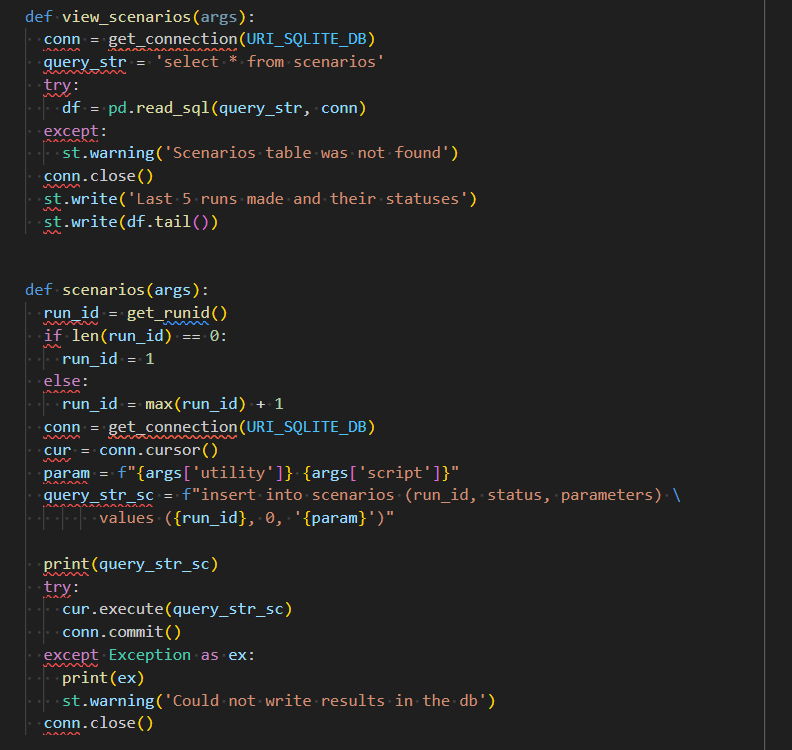Click 'print' in print(query_str_sc)
Viewport: 792px width, 750px height.
(66, 564)
